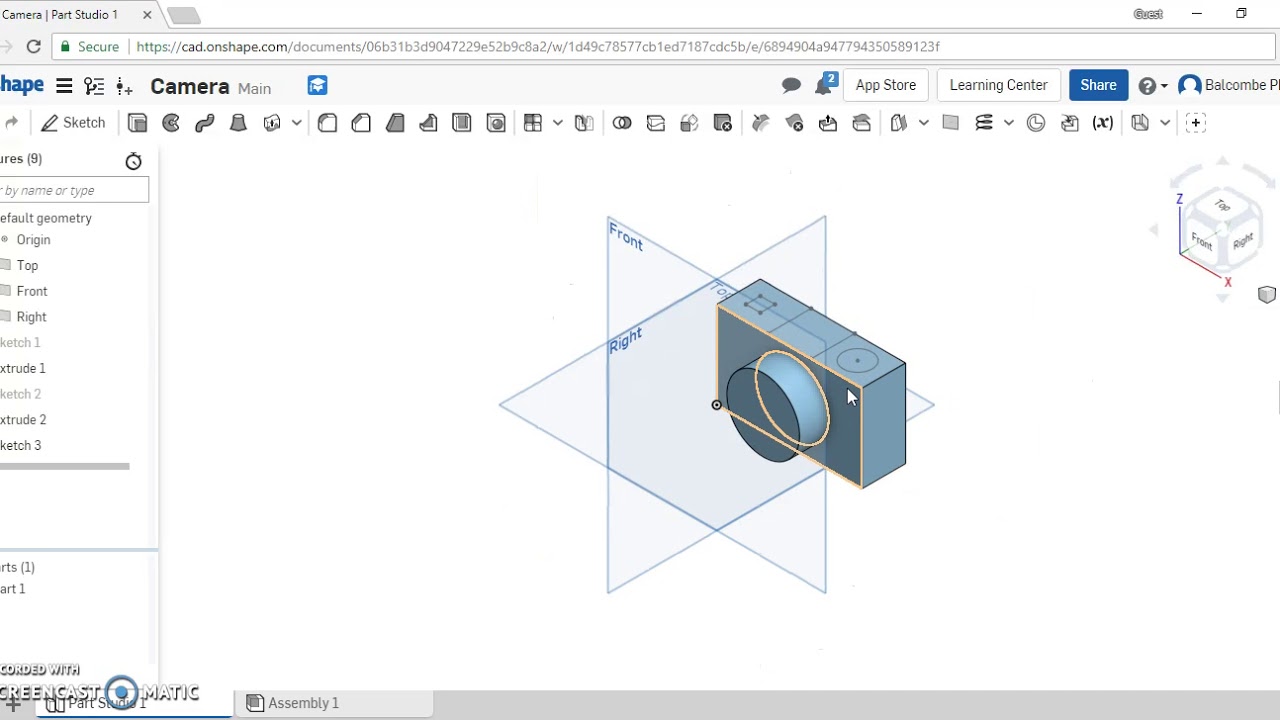Image resolution: width=1280 pixels, height=720 pixels.
Task: Select the Extrude tool
Action: tap(138, 123)
